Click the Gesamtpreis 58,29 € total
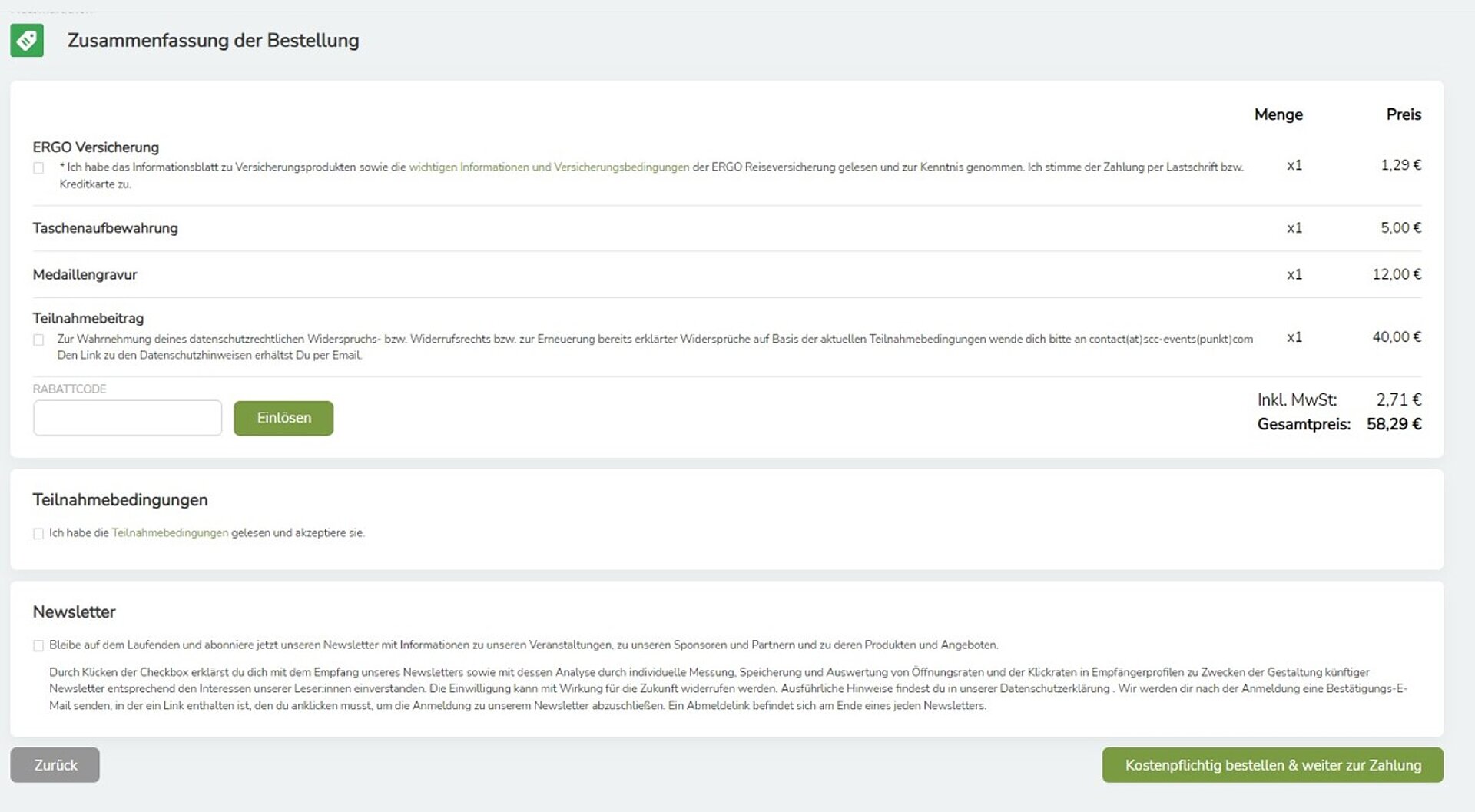This screenshot has width=1475, height=812. (x=1394, y=424)
